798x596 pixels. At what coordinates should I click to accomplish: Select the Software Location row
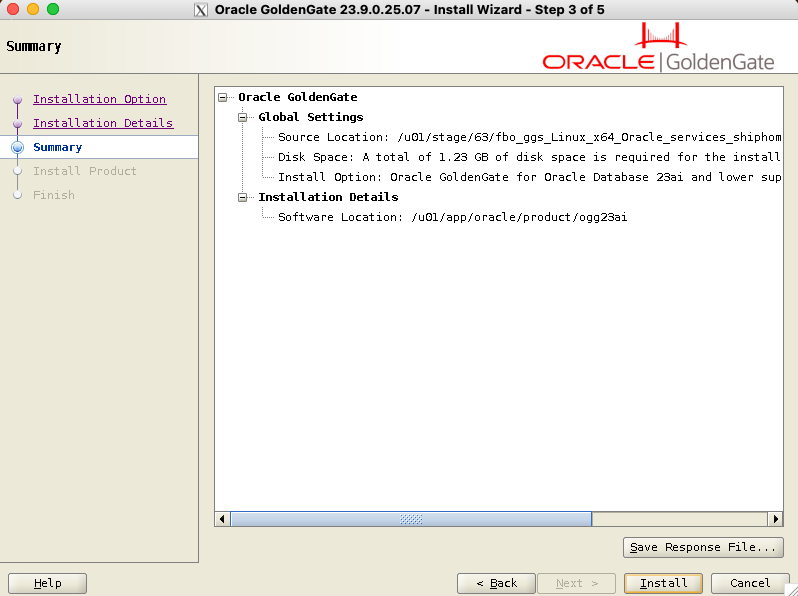point(452,217)
